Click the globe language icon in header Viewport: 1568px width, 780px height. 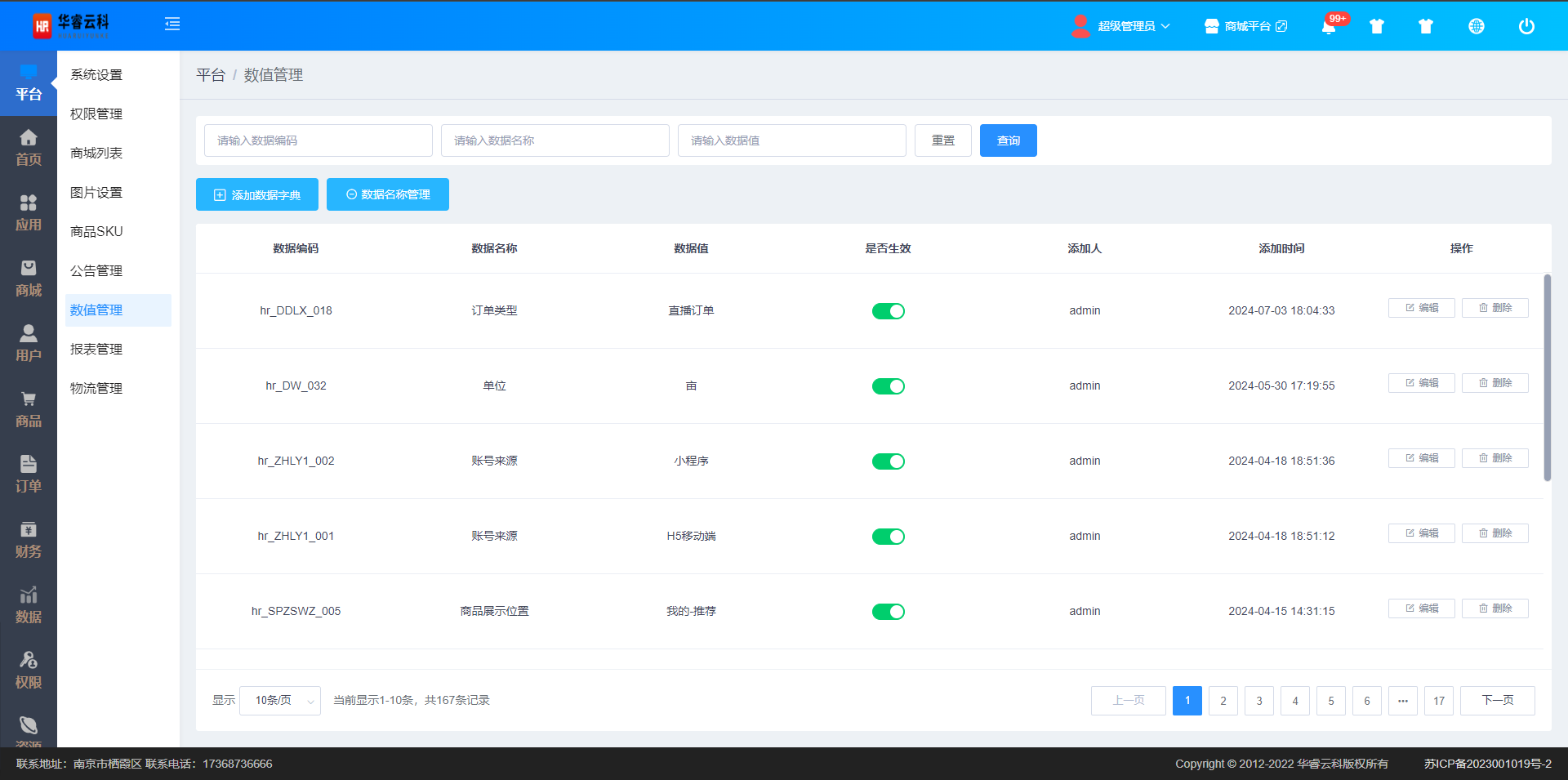1476,26
